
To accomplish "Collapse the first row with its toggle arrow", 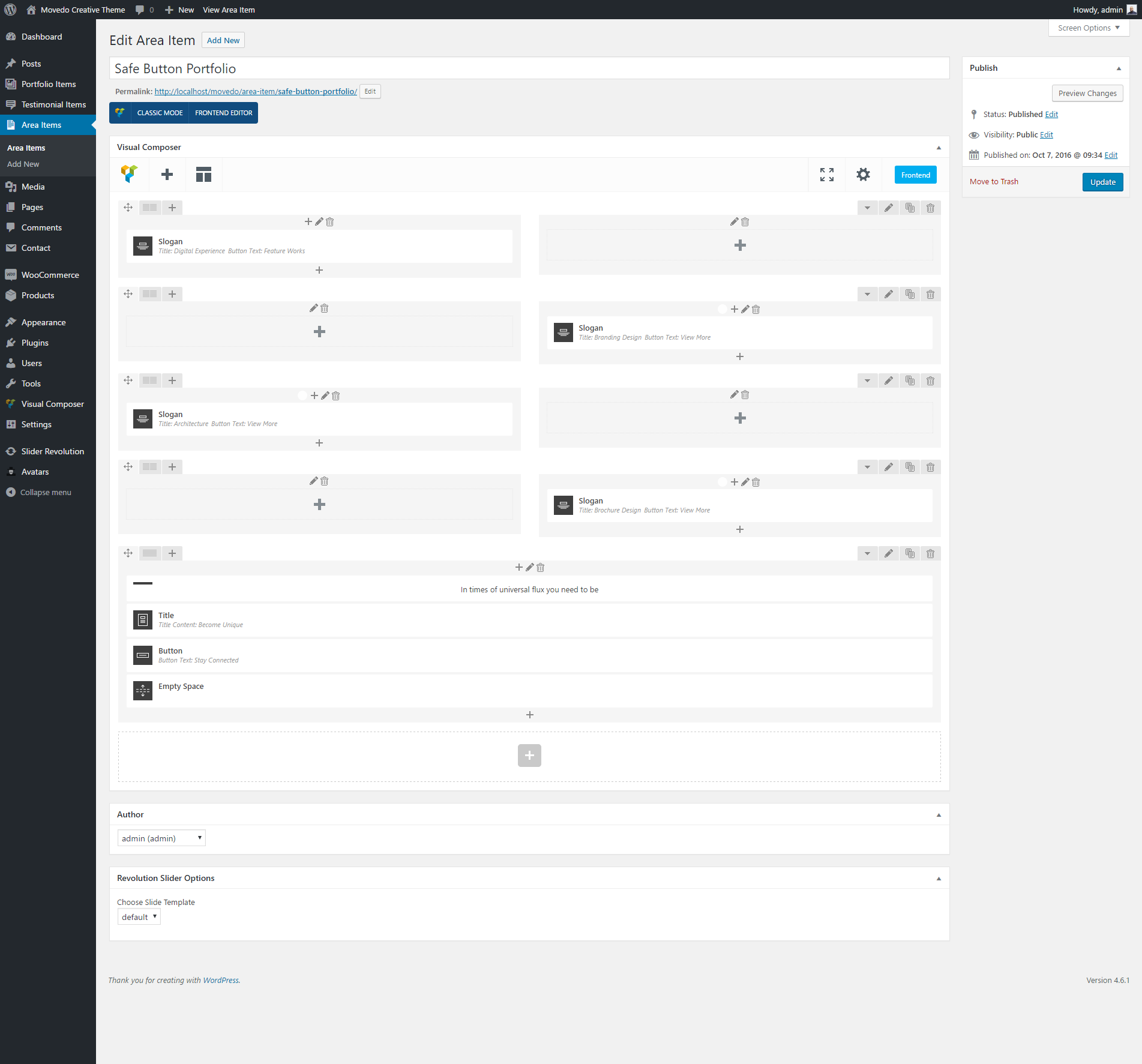I will click(867, 208).
